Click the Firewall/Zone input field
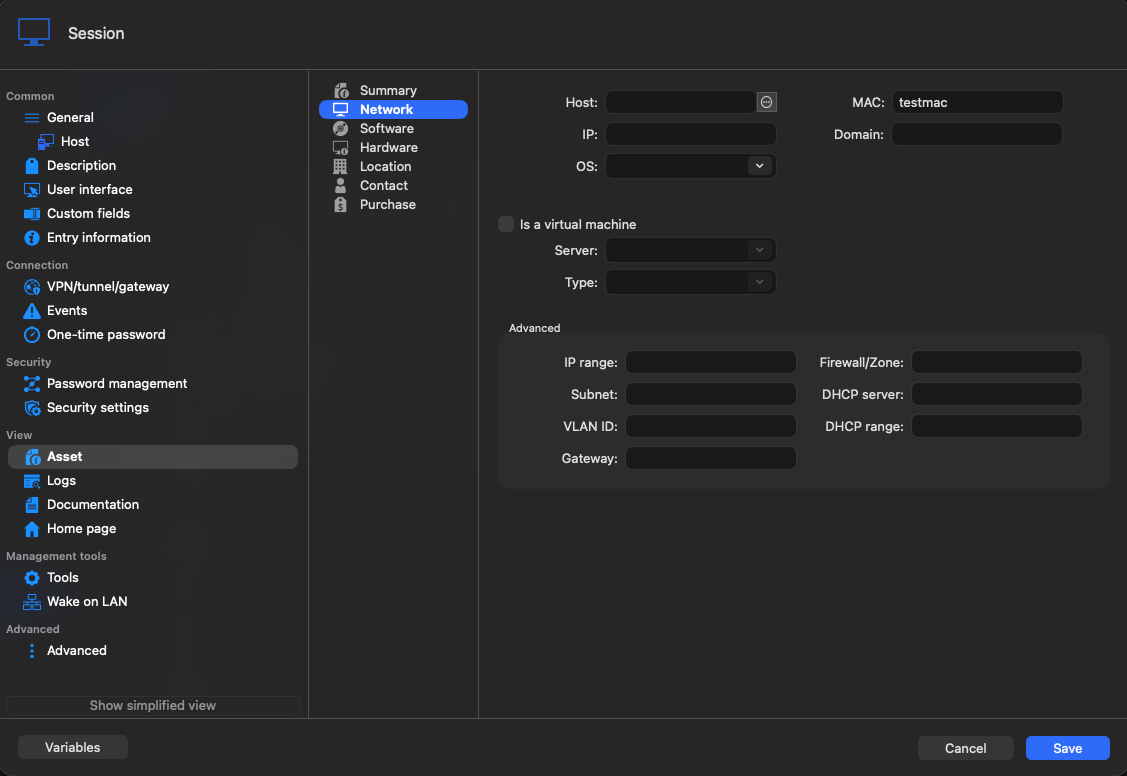This screenshot has width=1127, height=776. coord(996,362)
